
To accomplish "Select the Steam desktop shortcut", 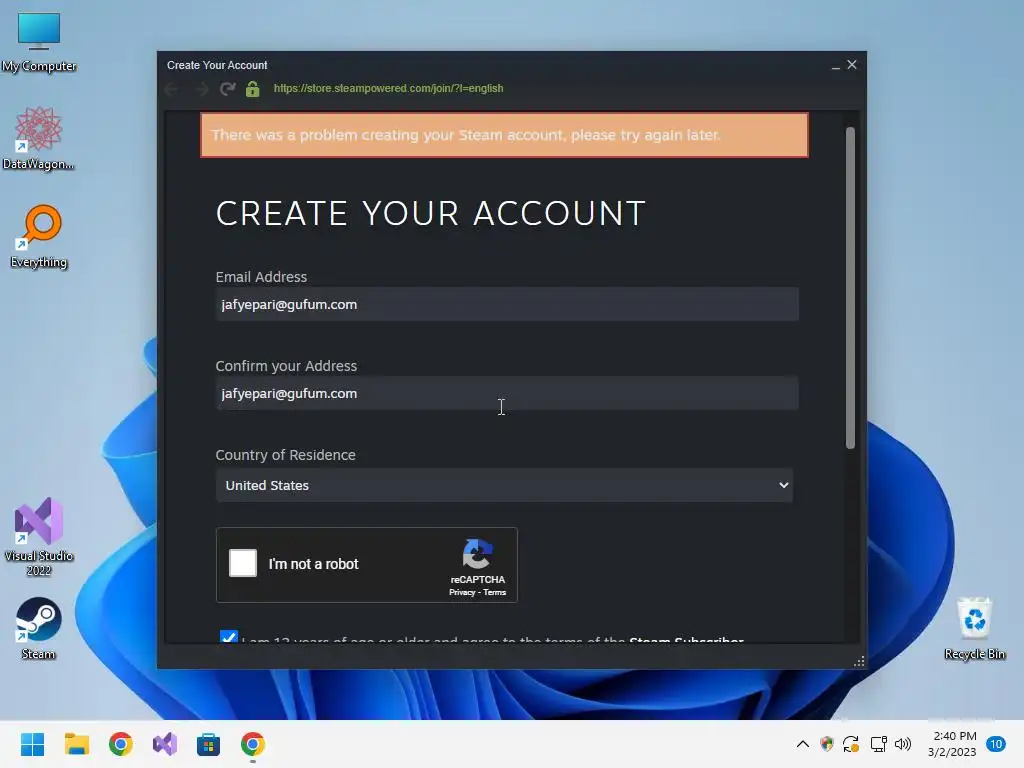I will pyautogui.click(x=39, y=628).
